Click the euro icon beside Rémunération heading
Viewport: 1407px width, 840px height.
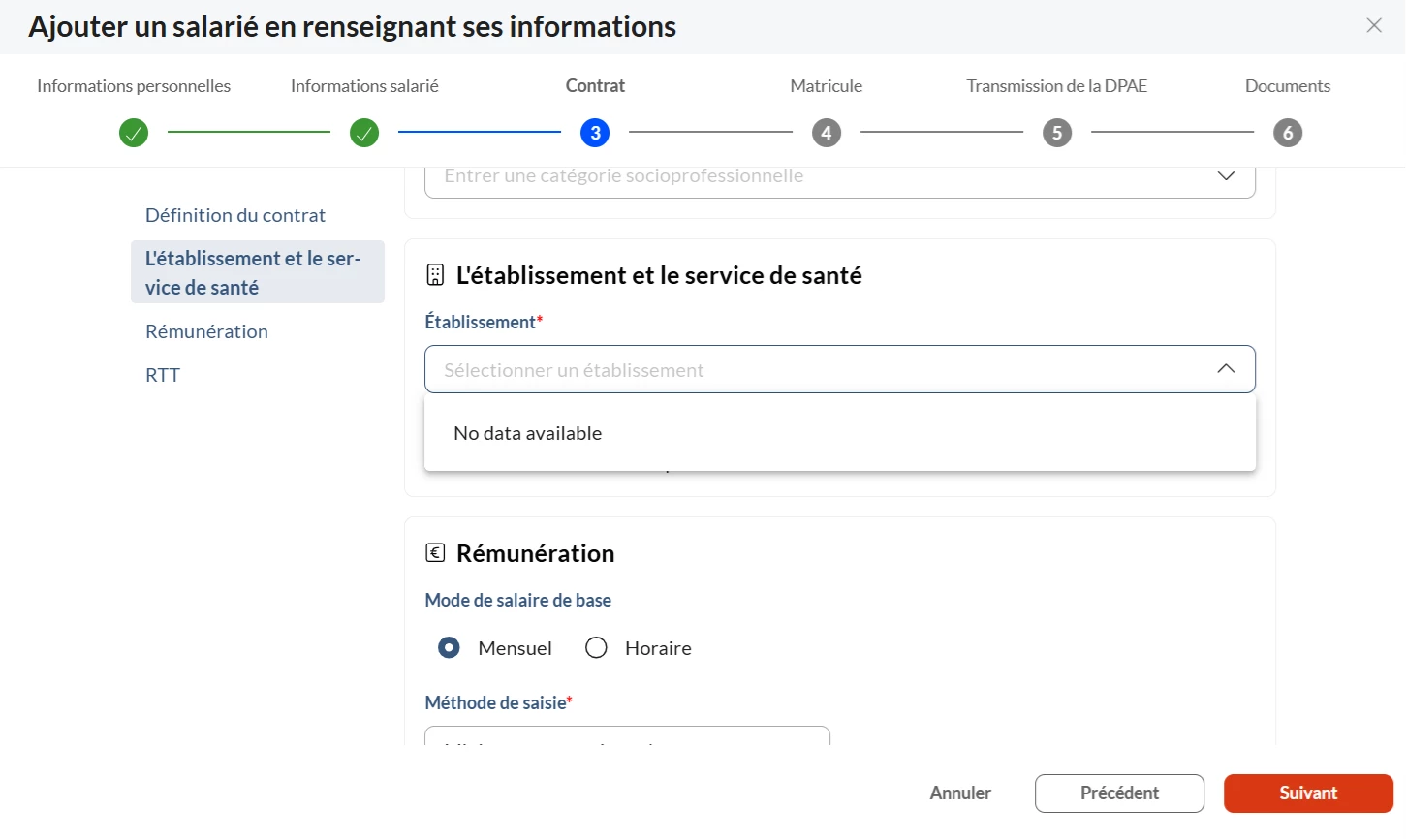coord(435,553)
